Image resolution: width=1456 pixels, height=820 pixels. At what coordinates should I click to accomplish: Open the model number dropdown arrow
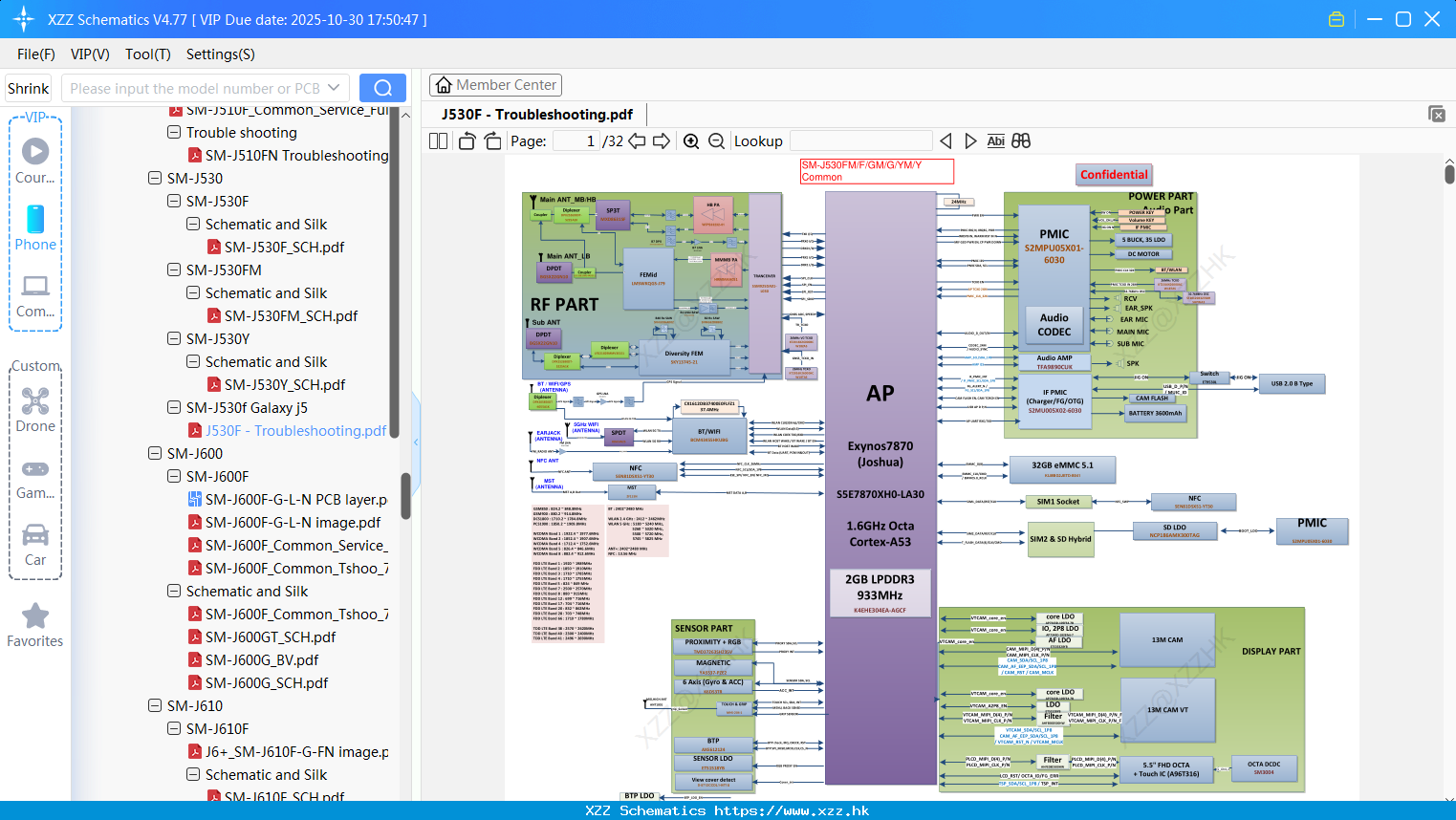point(334,88)
